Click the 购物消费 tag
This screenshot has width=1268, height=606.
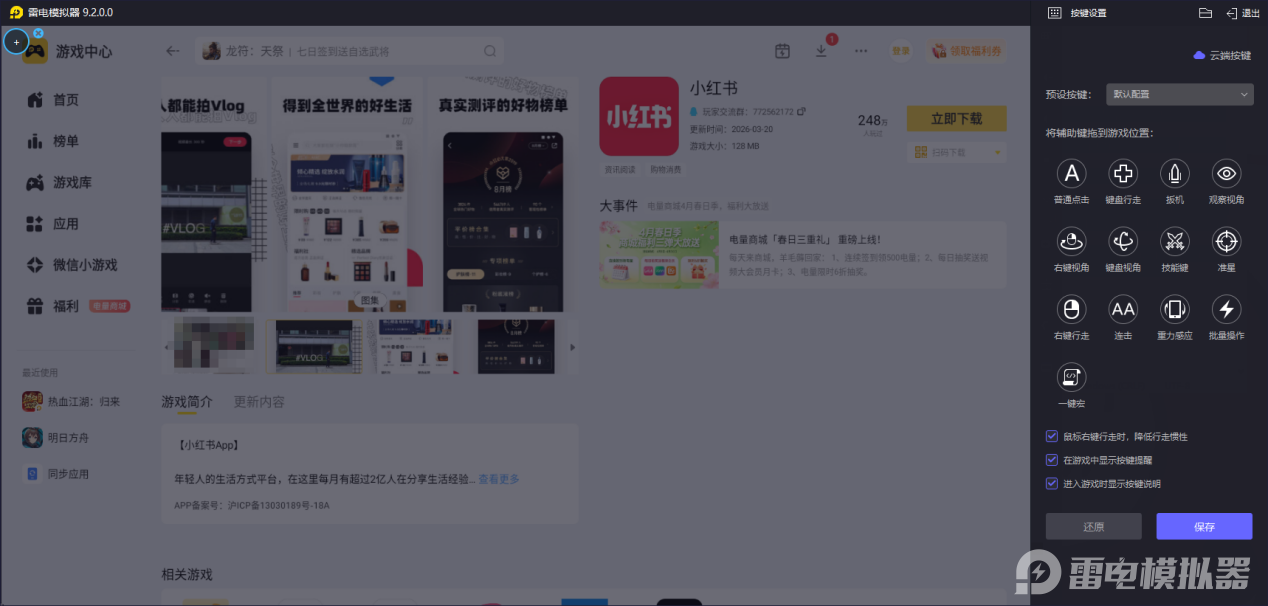[x=666, y=169]
